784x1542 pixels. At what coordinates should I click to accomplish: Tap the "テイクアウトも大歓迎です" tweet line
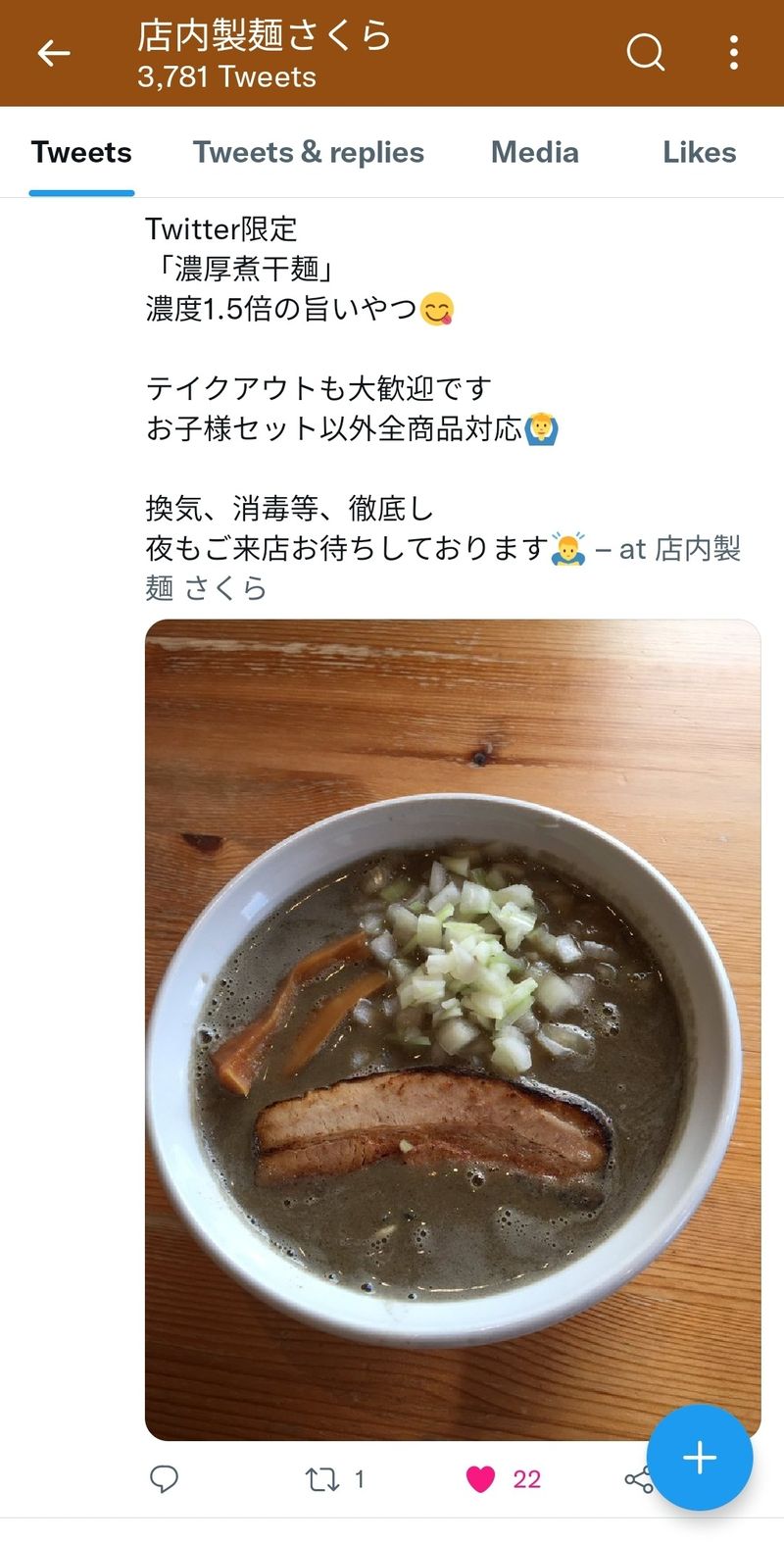(318, 388)
